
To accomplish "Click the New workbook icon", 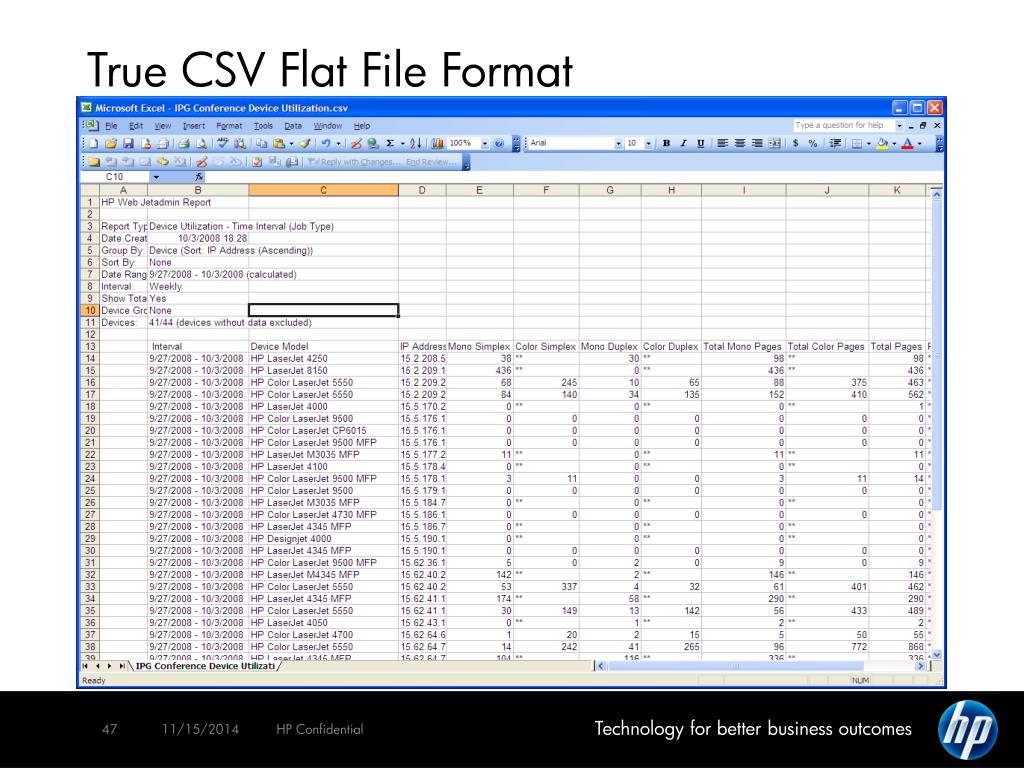I will click(94, 143).
